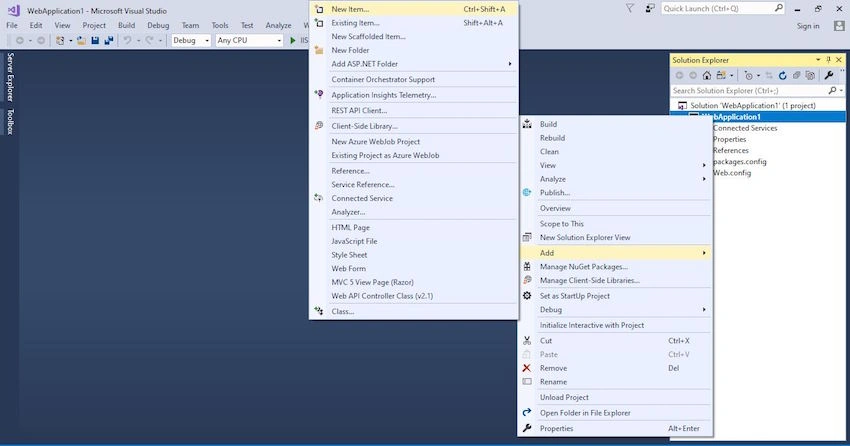Open the Toolbox side tab
850x446 pixels.
10,121
